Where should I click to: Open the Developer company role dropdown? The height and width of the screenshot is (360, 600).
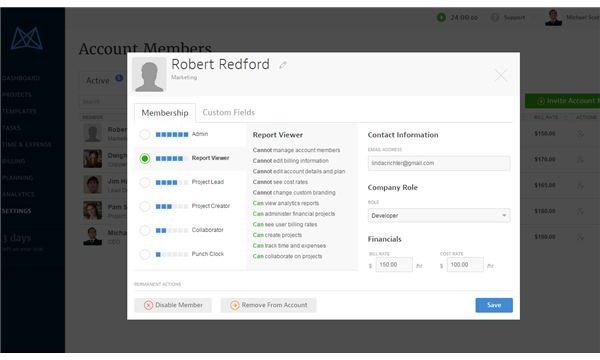[x=439, y=215]
